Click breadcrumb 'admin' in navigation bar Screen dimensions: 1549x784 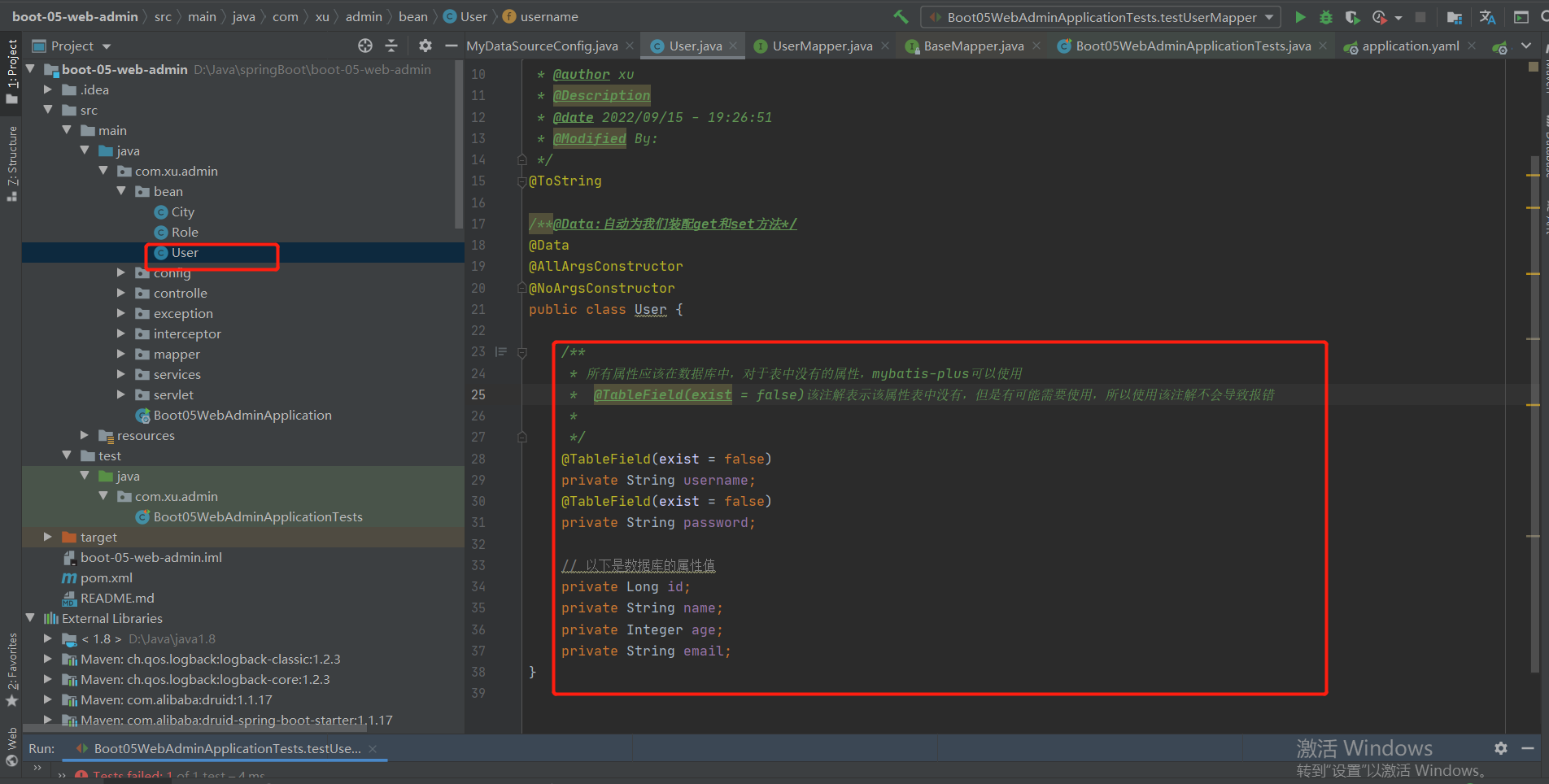(364, 16)
